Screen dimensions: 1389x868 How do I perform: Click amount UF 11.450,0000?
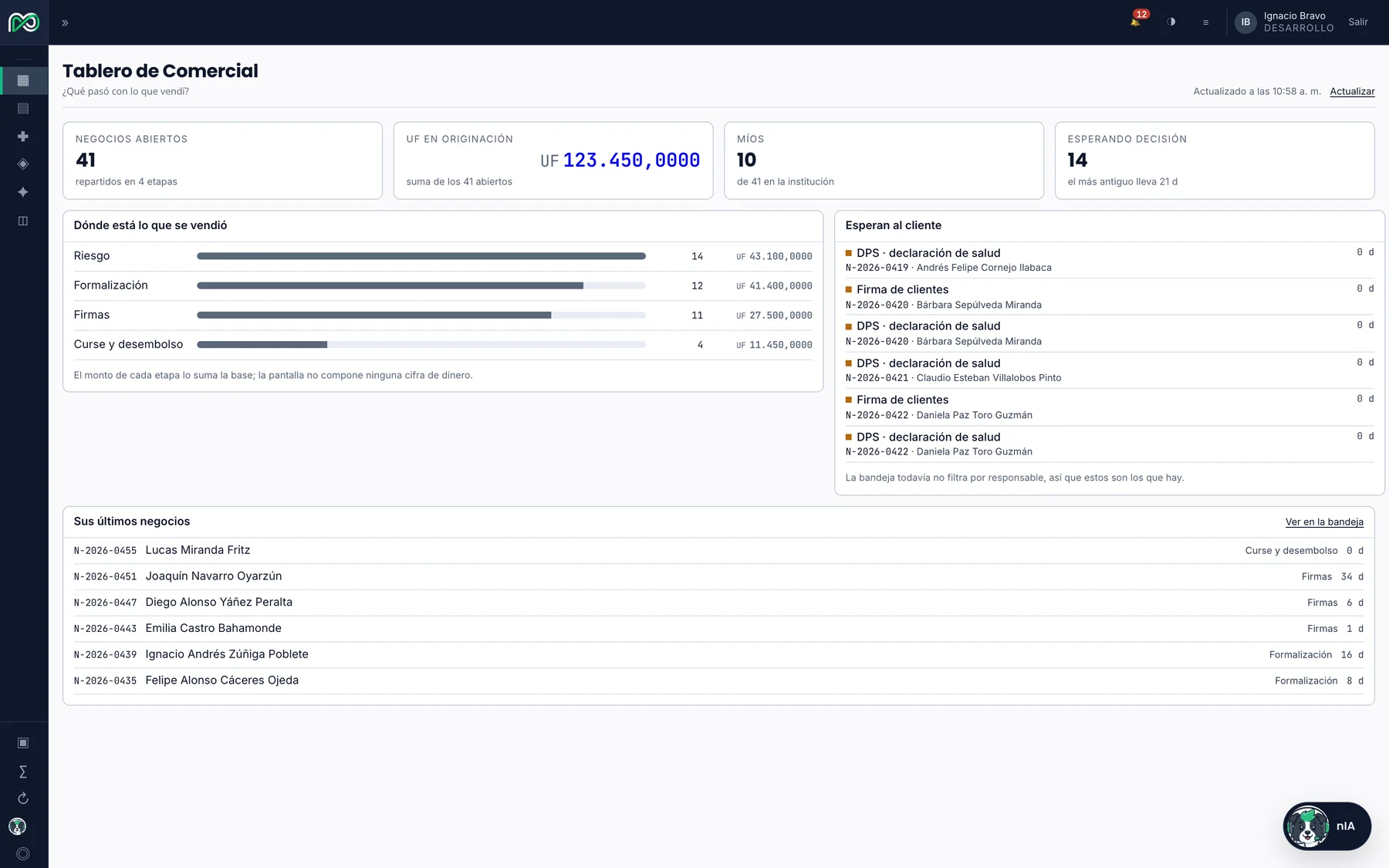pos(774,345)
